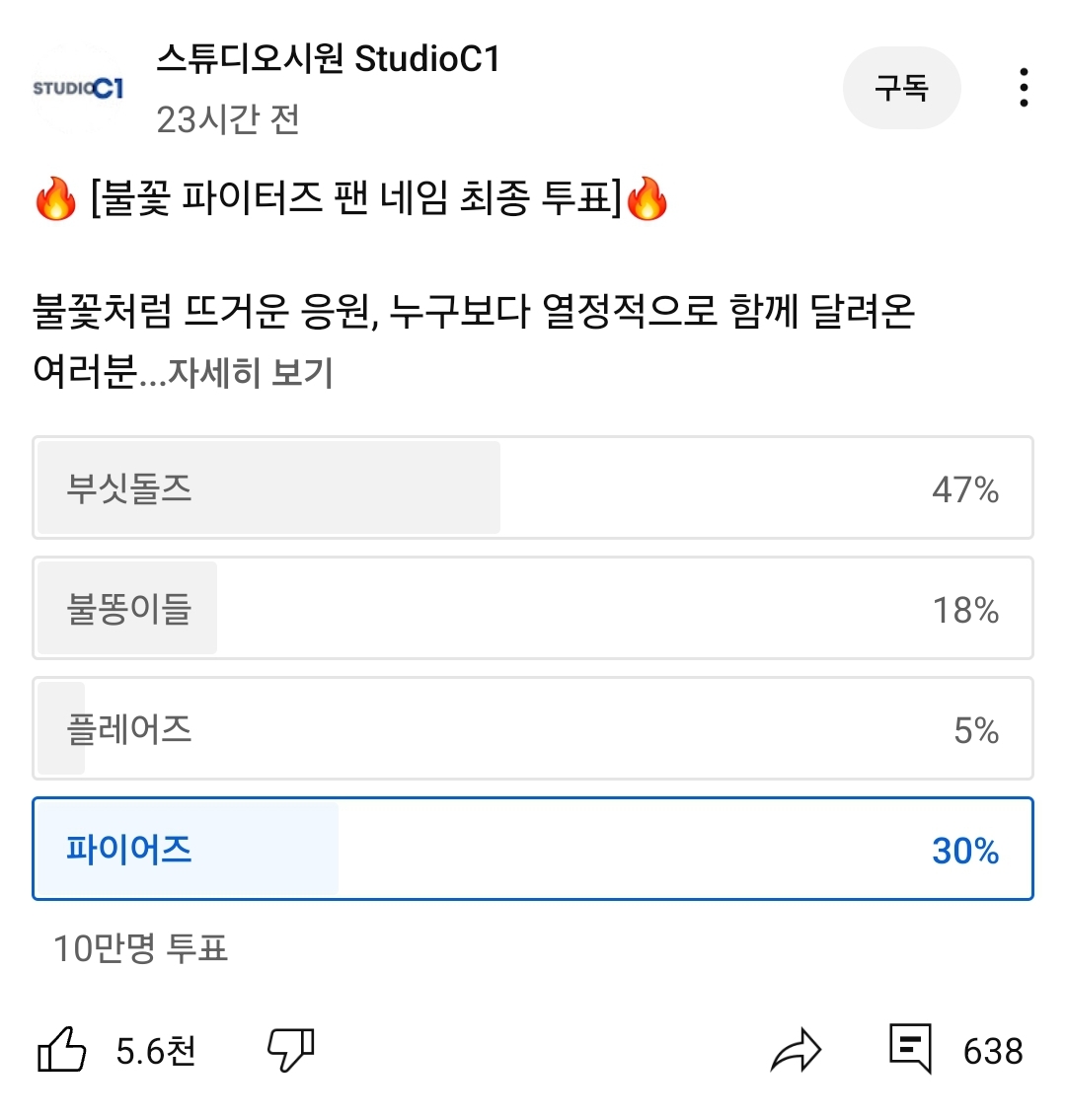Click the 23시간 전 timestamp
The height and width of the screenshot is (1120, 1066).
click(x=228, y=119)
